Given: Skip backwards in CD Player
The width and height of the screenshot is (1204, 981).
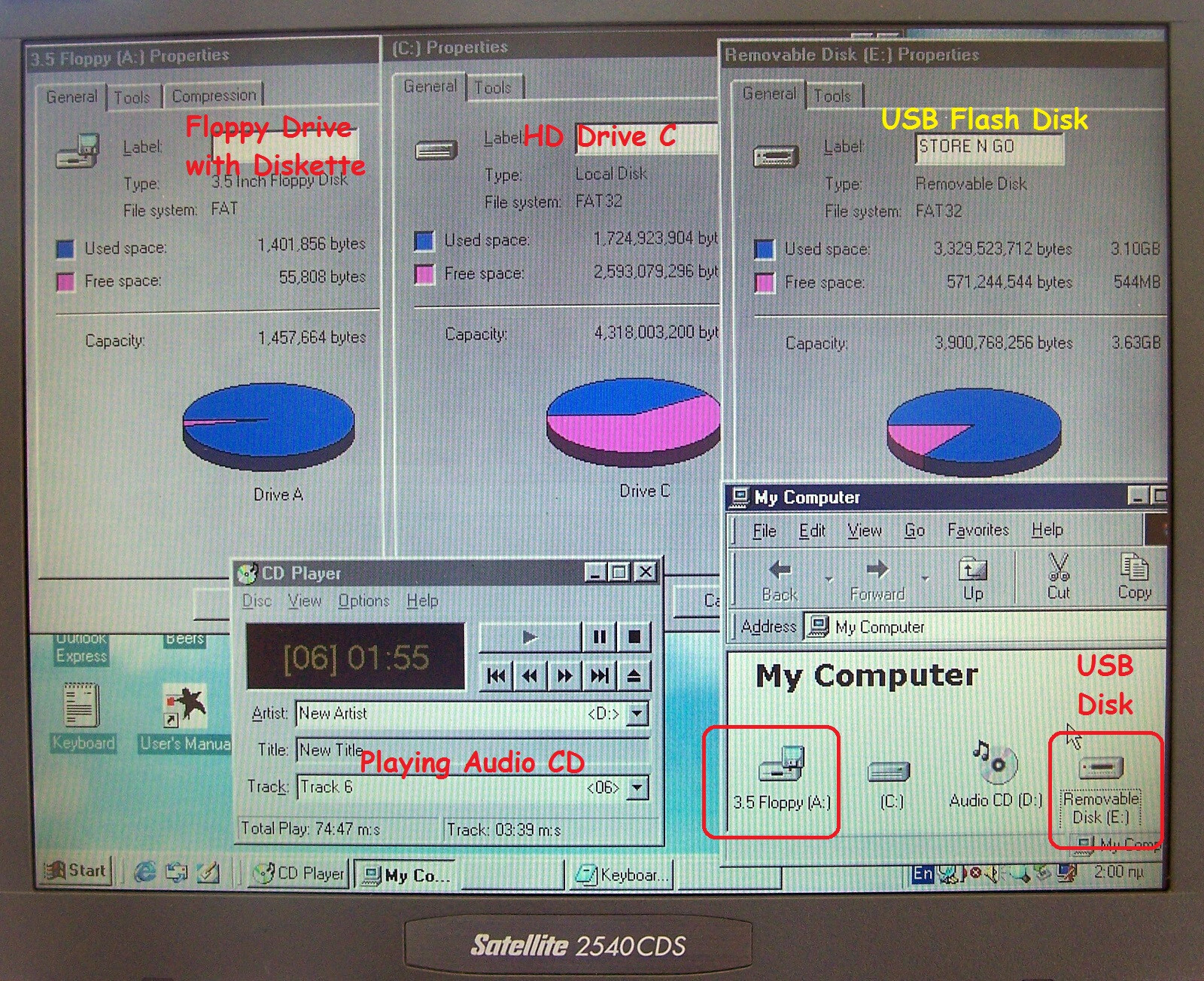Looking at the screenshot, I should (x=530, y=676).
